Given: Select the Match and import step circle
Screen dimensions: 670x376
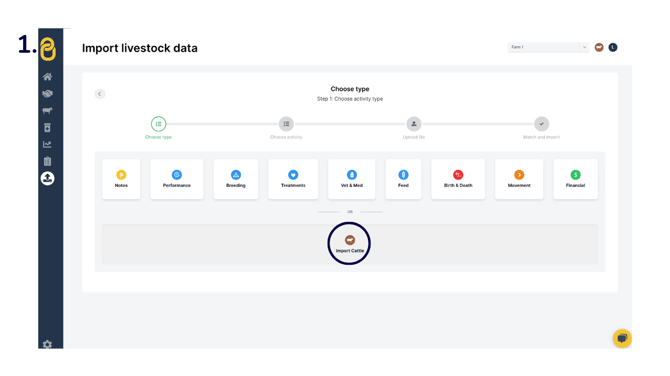Looking at the screenshot, I should (x=541, y=124).
